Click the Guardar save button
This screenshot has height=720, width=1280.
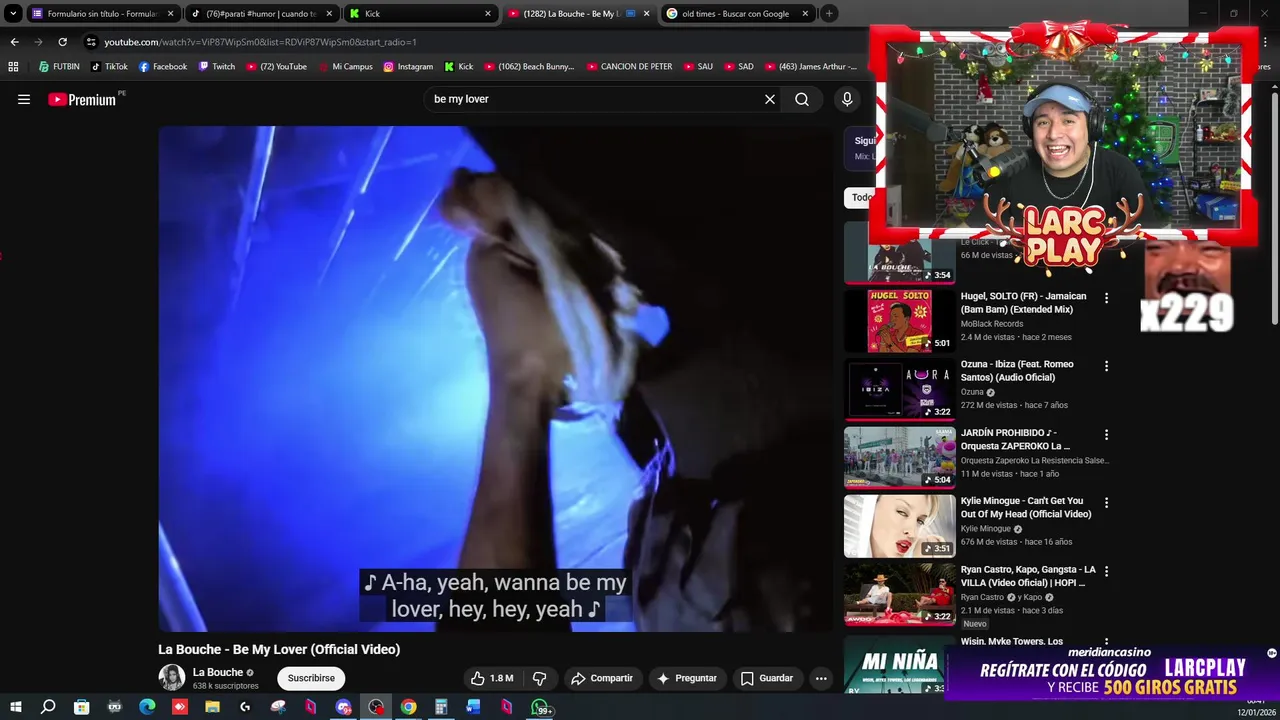767,678
